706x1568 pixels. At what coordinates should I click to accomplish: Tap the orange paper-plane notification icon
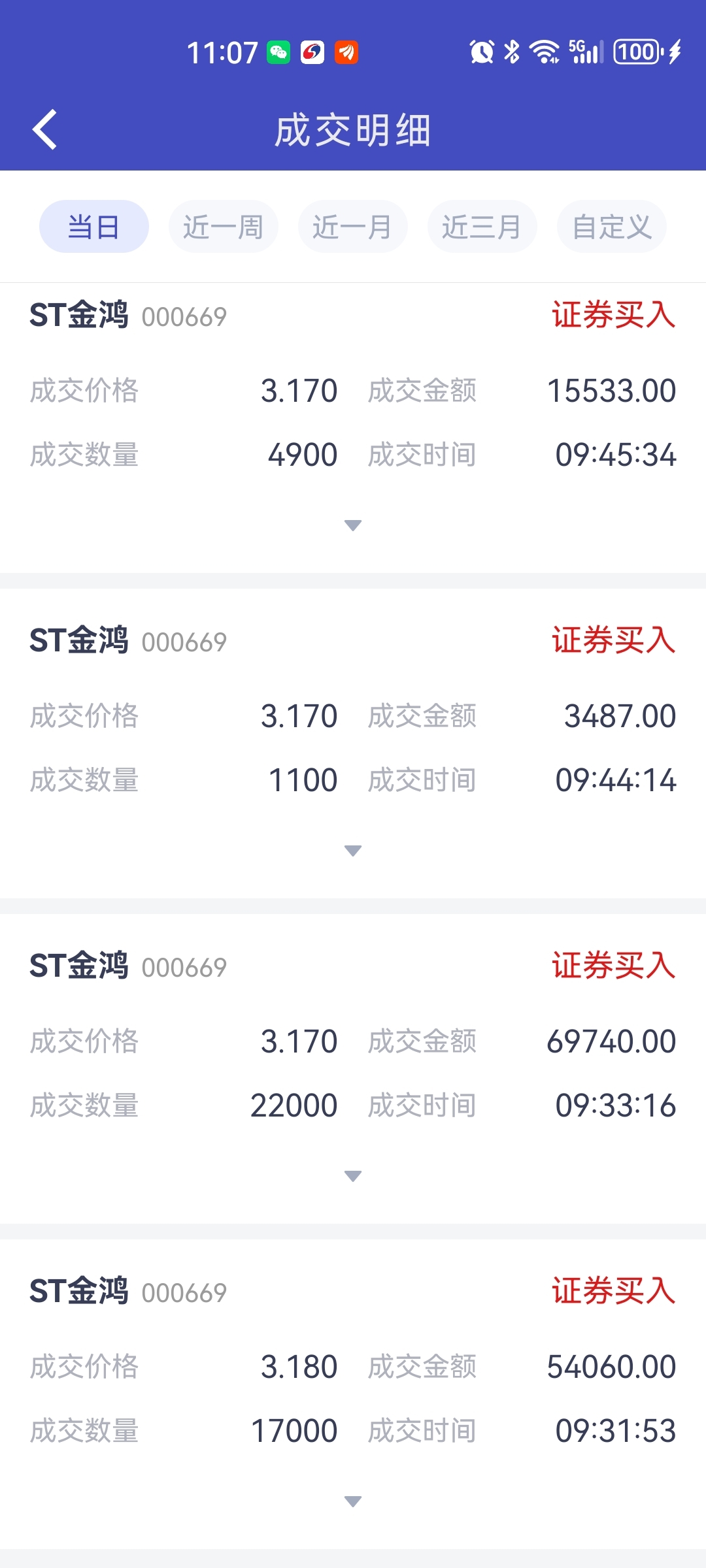click(346, 52)
